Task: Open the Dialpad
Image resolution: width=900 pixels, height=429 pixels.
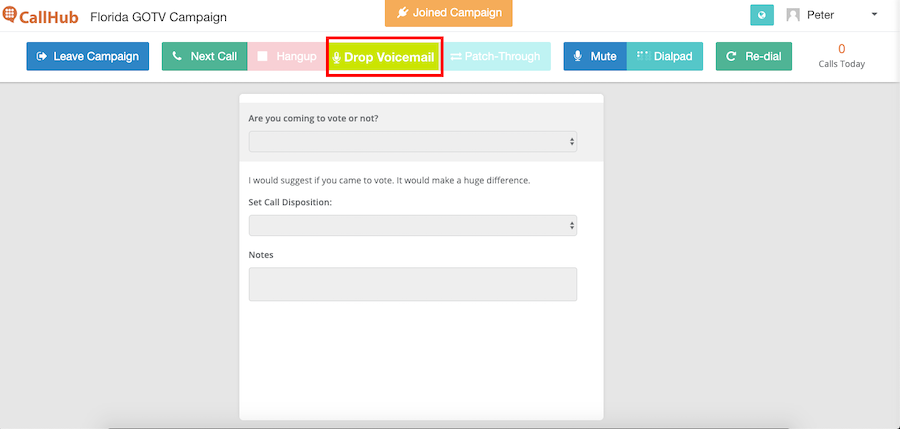Action: pos(665,56)
